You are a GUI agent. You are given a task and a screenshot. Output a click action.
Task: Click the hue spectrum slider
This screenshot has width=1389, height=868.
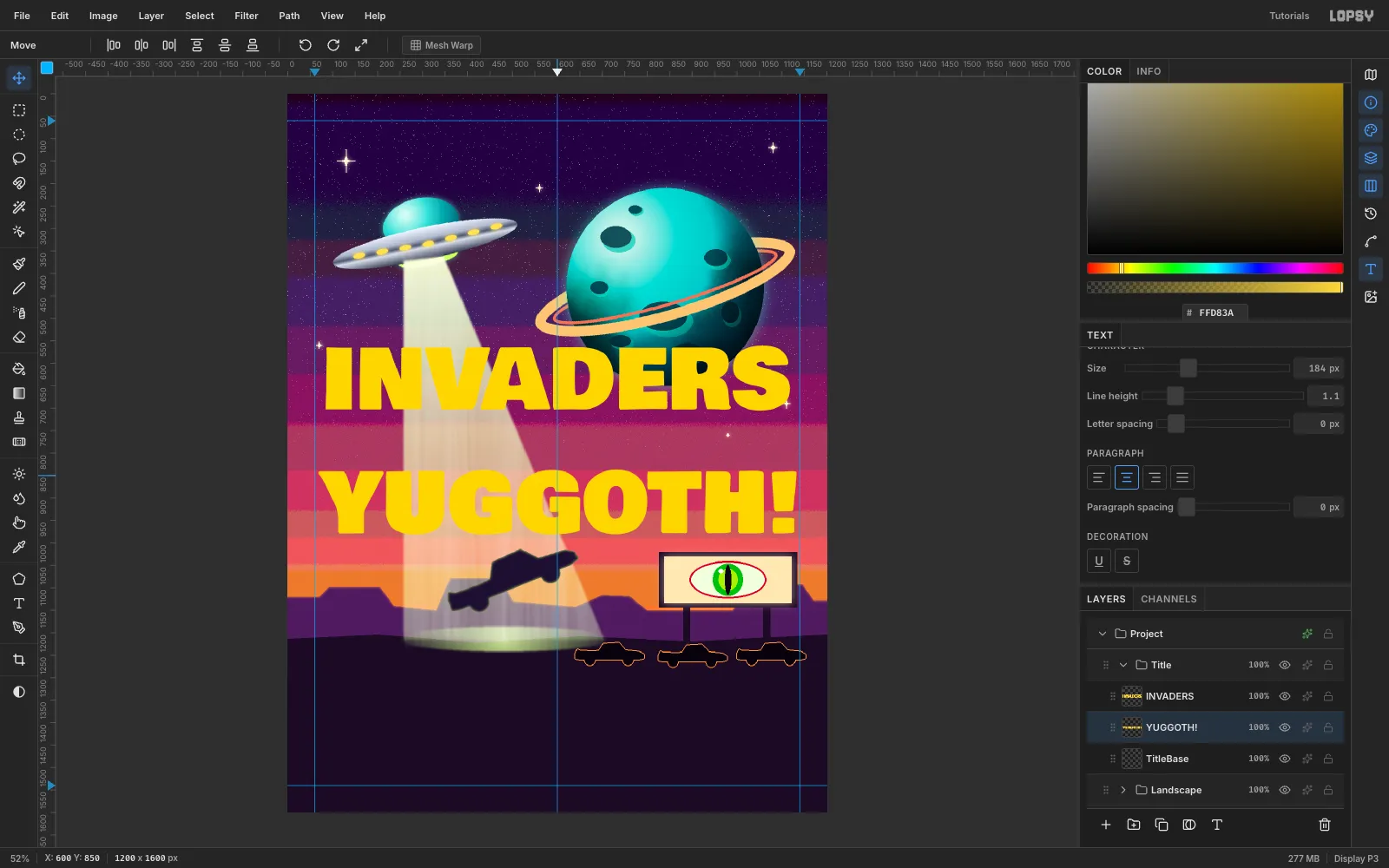[x=1215, y=268]
